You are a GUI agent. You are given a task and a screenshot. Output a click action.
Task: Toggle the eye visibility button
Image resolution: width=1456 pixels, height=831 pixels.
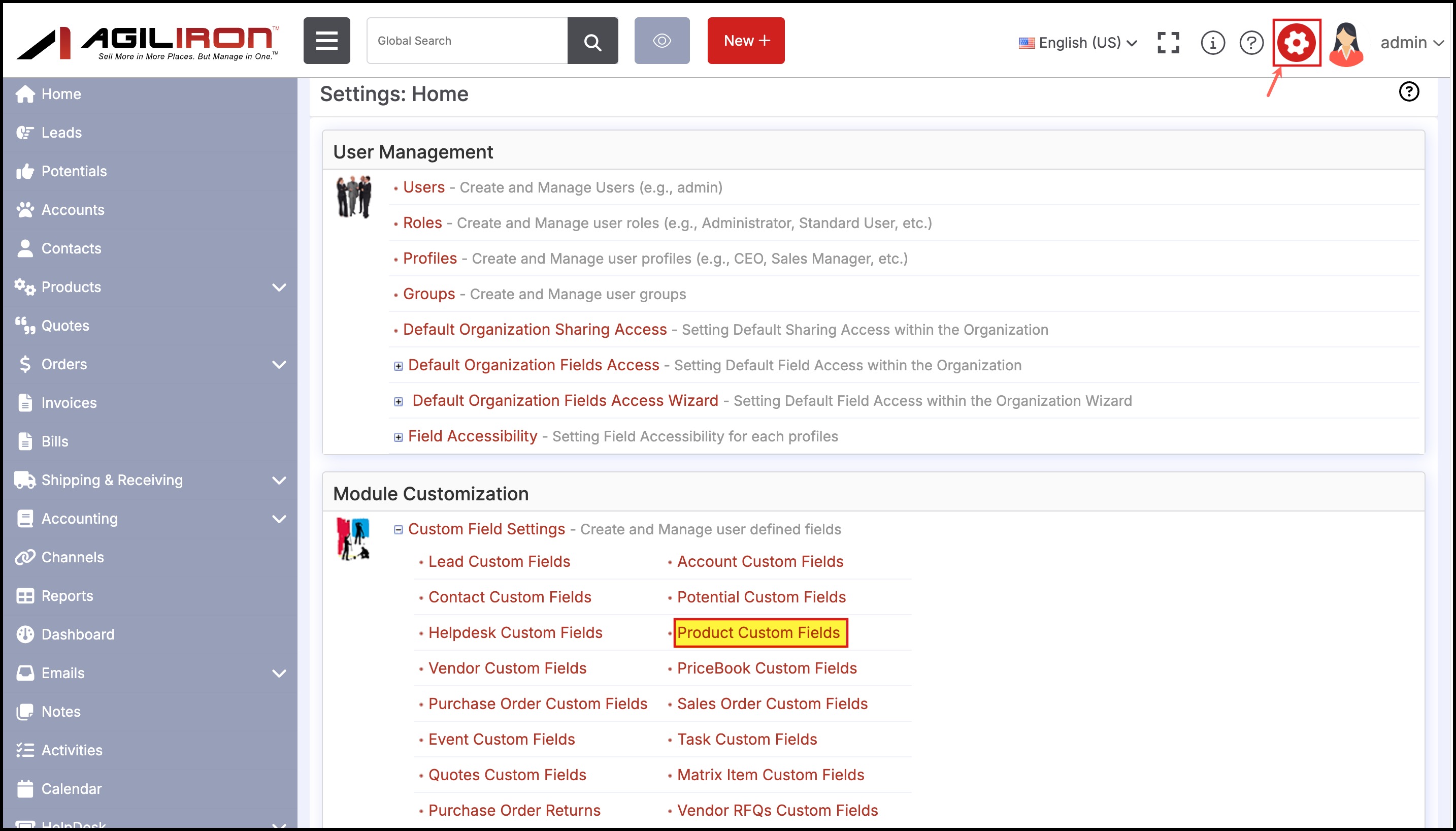pyautogui.click(x=661, y=41)
